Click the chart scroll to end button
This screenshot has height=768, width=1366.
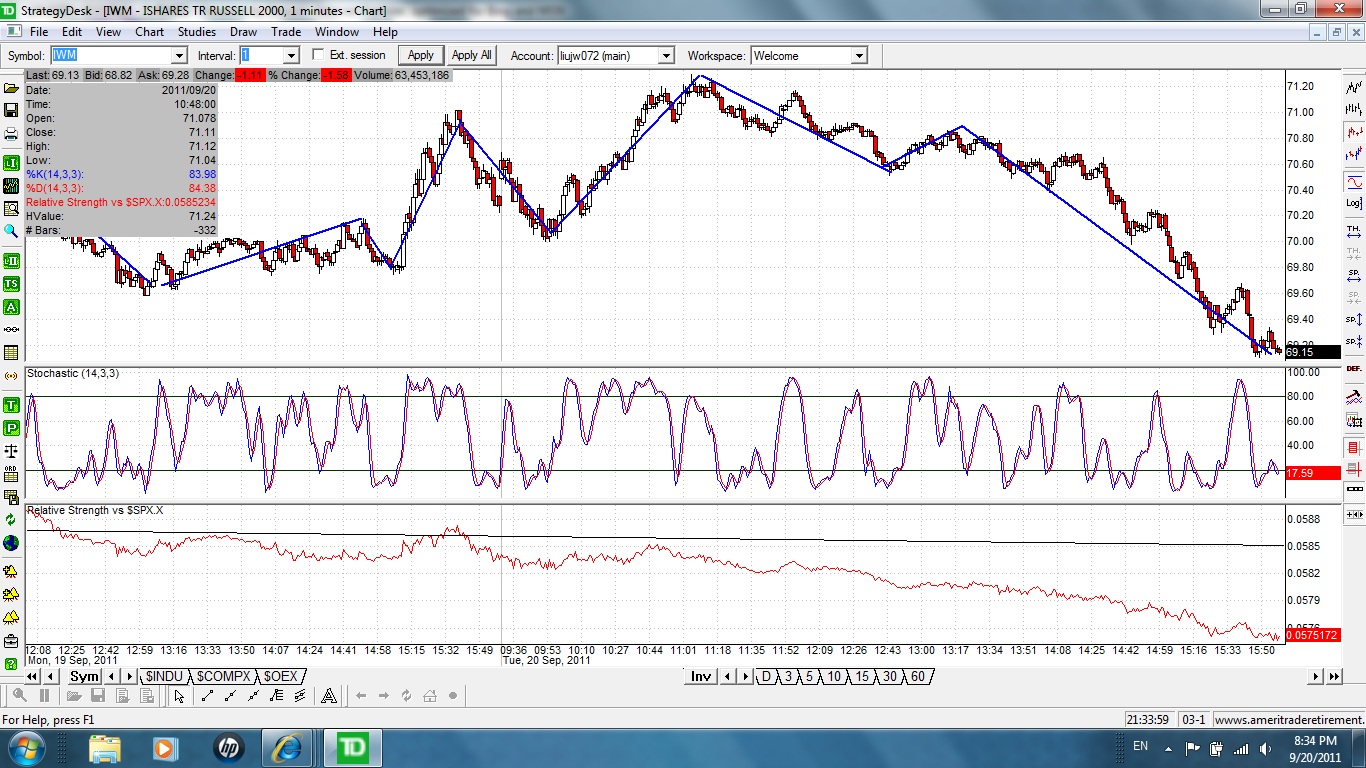click(1334, 677)
